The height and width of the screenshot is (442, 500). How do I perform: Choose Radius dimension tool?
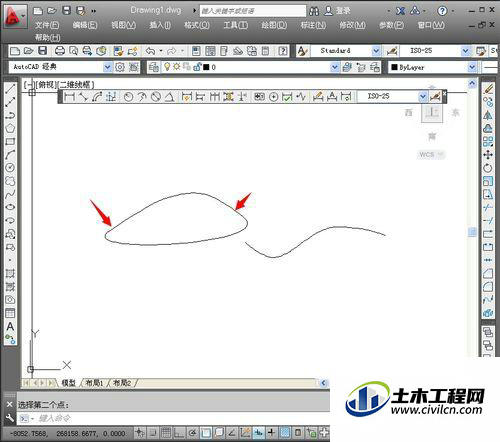pyautogui.click(x=128, y=97)
